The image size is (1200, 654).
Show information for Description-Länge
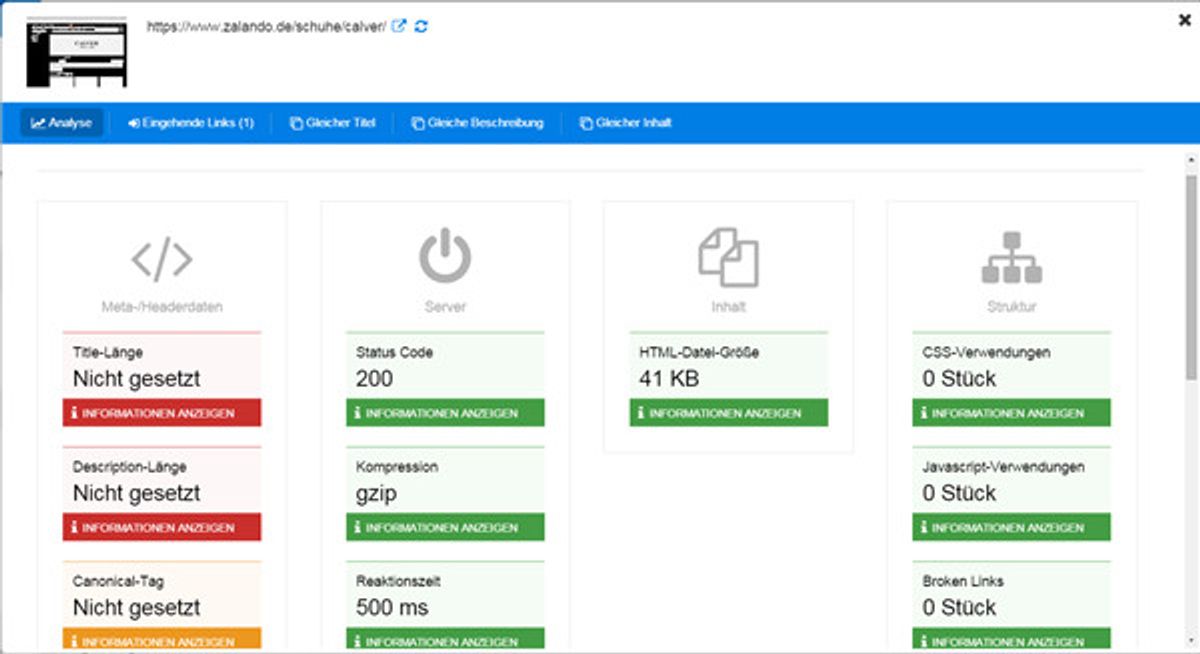tap(162, 527)
